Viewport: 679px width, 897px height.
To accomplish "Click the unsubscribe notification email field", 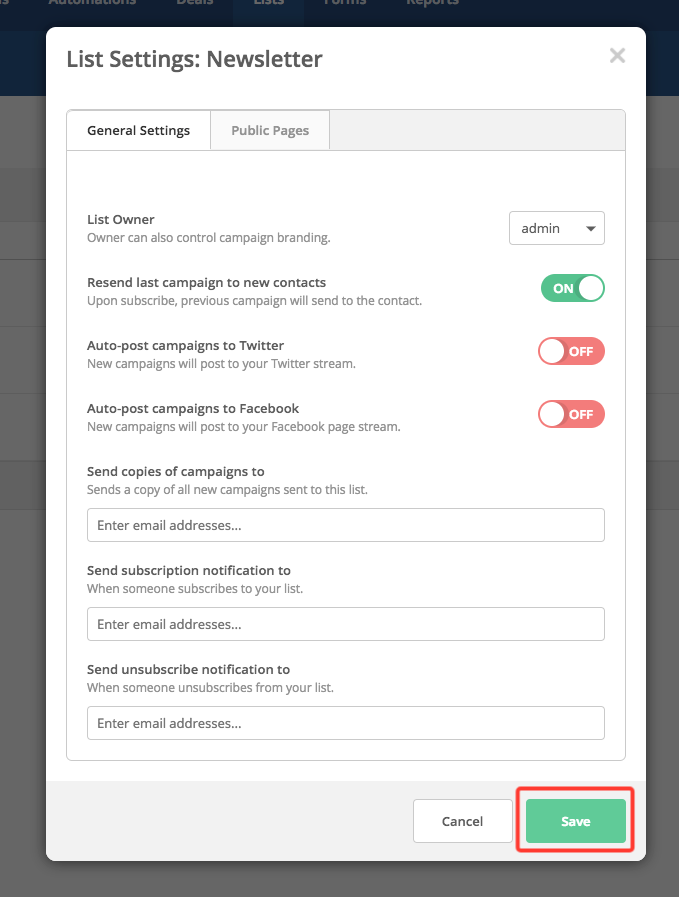I will tap(345, 723).
